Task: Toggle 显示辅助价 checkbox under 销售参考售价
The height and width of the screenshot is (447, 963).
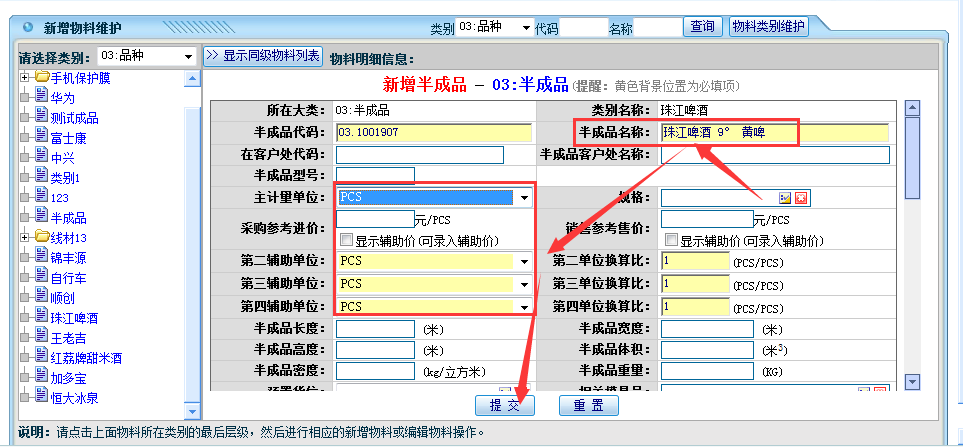Action: tap(672, 240)
